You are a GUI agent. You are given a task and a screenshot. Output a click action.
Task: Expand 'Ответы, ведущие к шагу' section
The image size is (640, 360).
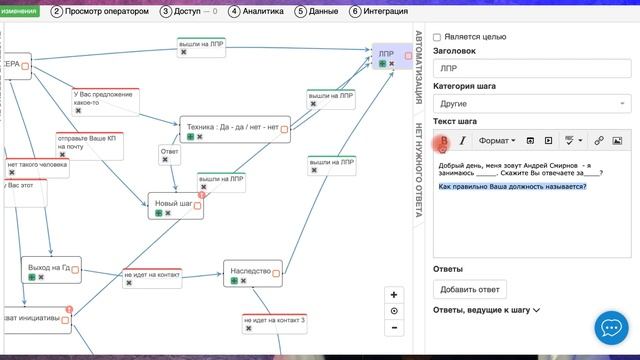[486, 310]
